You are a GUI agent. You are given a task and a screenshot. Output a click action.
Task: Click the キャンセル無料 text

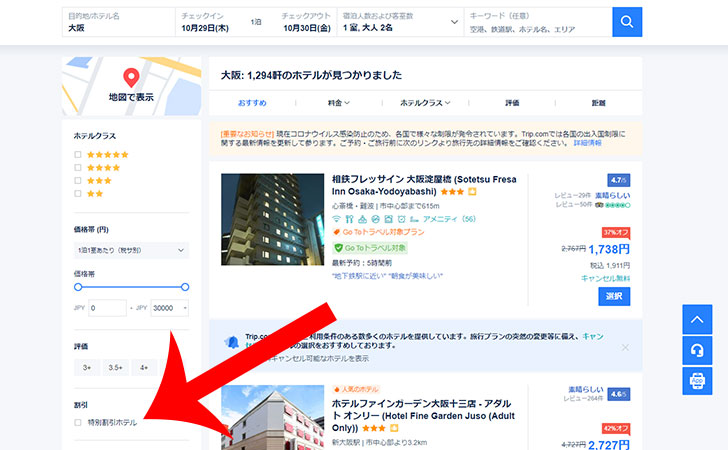(605, 278)
